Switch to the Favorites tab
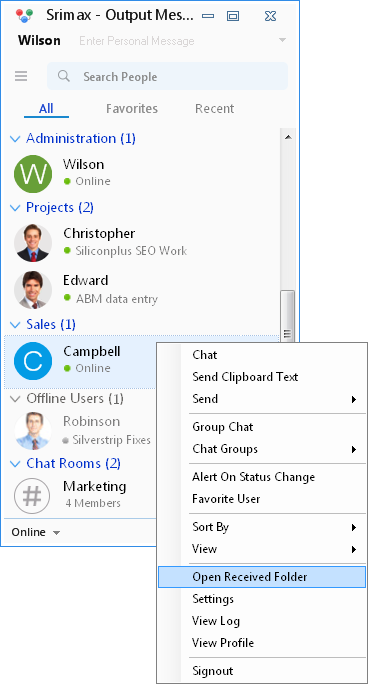 pyautogui.click(x=132, y=108)
